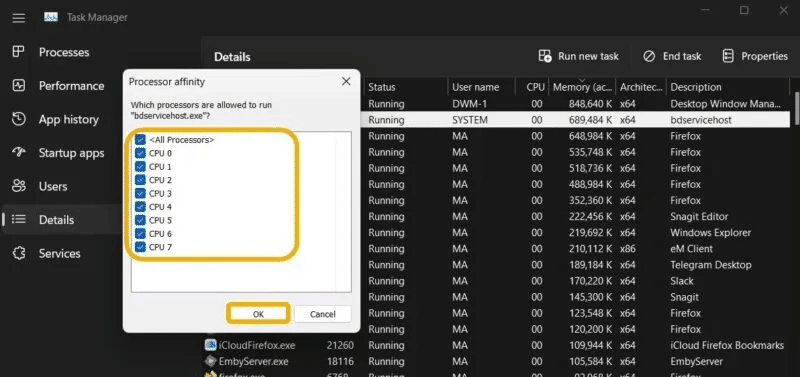Click the End task button label
800x377 pixels.
point(682,56)
